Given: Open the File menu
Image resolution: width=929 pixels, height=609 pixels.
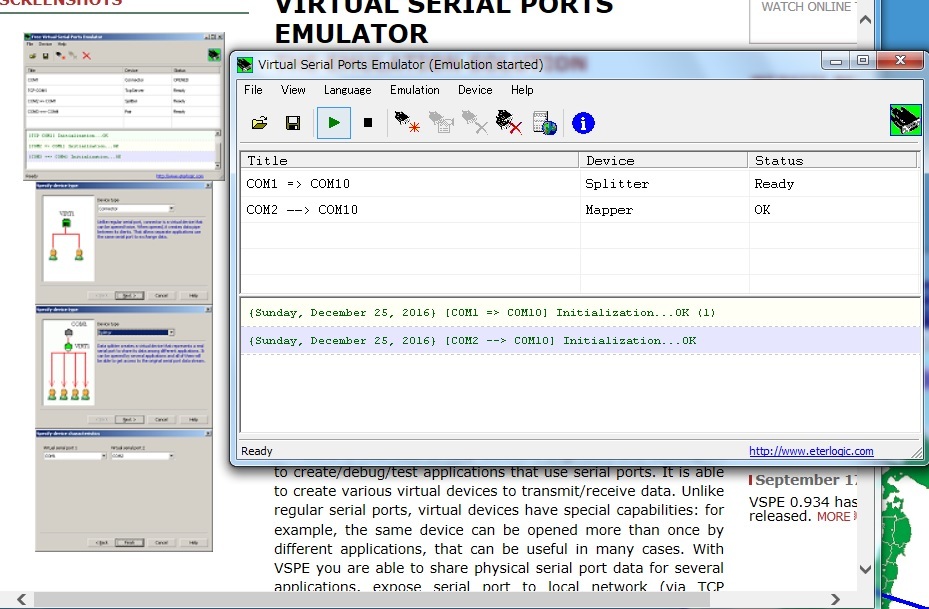Looking at the screenshot, I should 254,90.
